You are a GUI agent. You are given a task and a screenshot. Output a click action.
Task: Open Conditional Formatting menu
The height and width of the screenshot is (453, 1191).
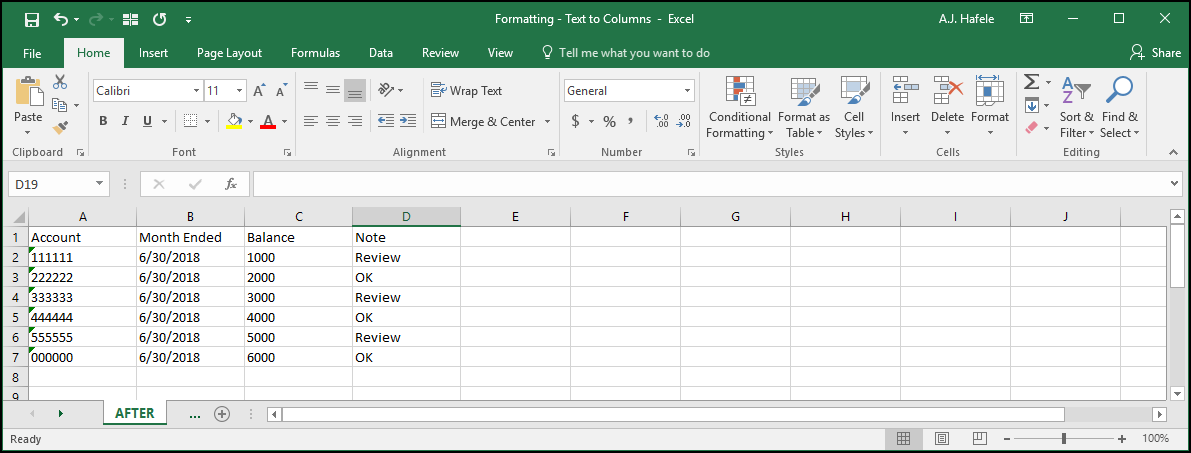pyautogui.click(x=740, y=107)
